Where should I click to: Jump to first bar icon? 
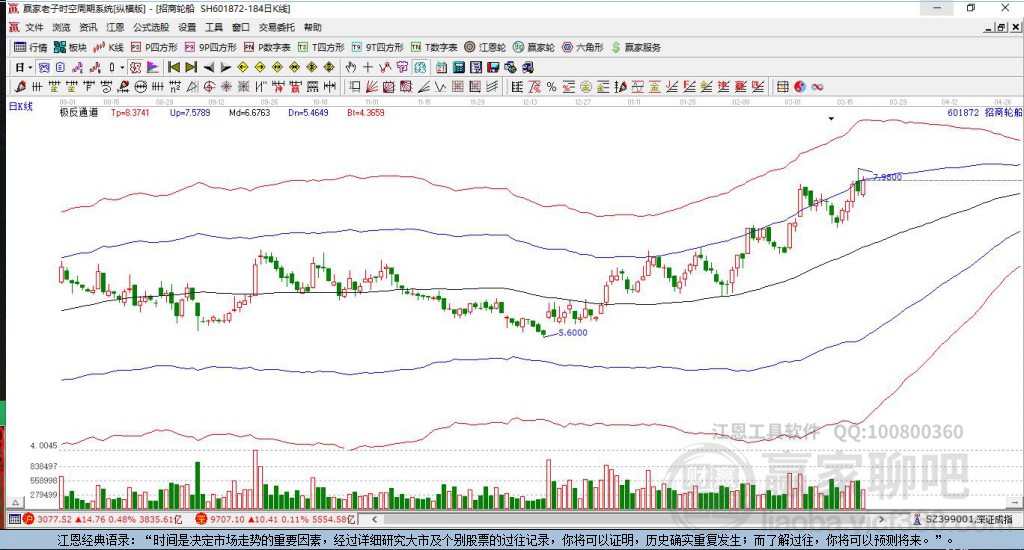click(174, 67)
